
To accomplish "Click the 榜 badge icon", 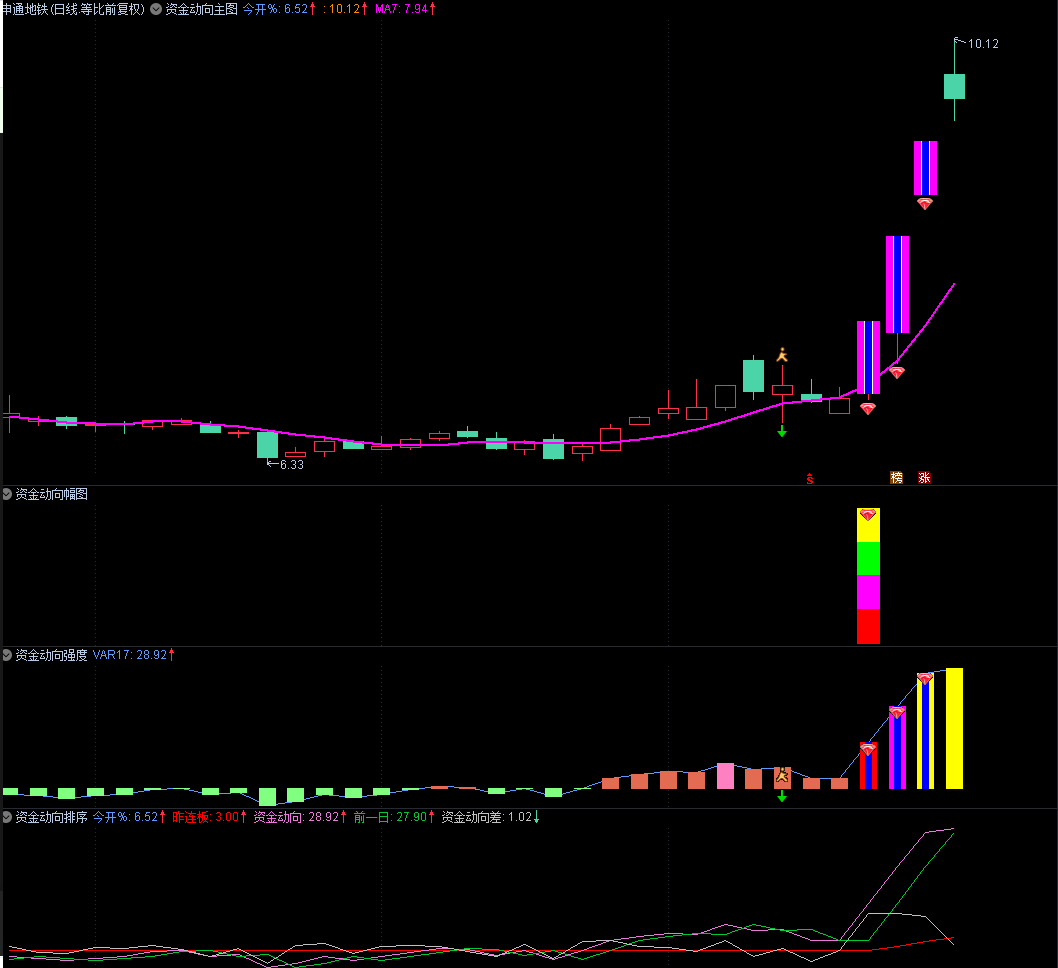I will coord(896,478).
